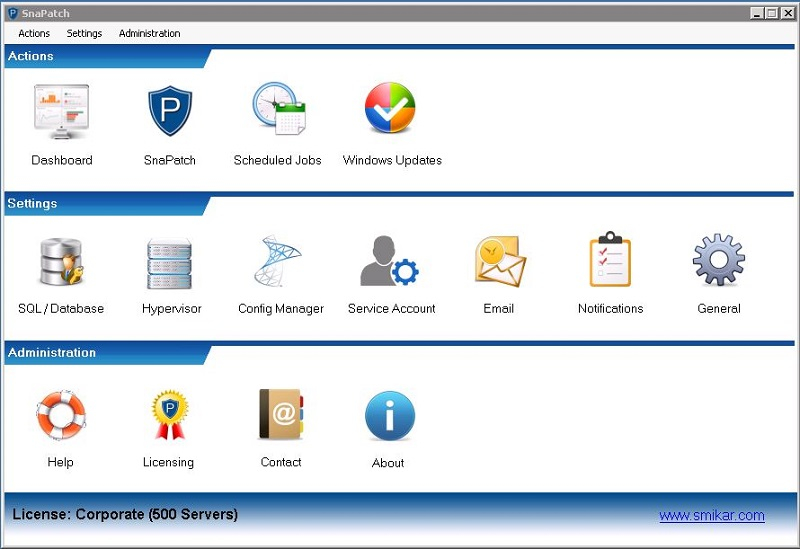The image size is (800, 549).
Task: Open the Windows Updates icon
Action: pos(390,108)
